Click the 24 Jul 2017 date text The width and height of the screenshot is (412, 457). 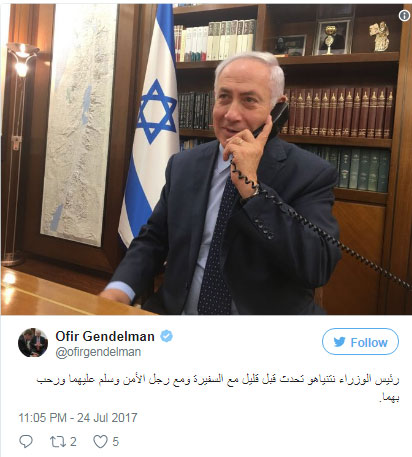pyautogui.click(x=107, y=418)
